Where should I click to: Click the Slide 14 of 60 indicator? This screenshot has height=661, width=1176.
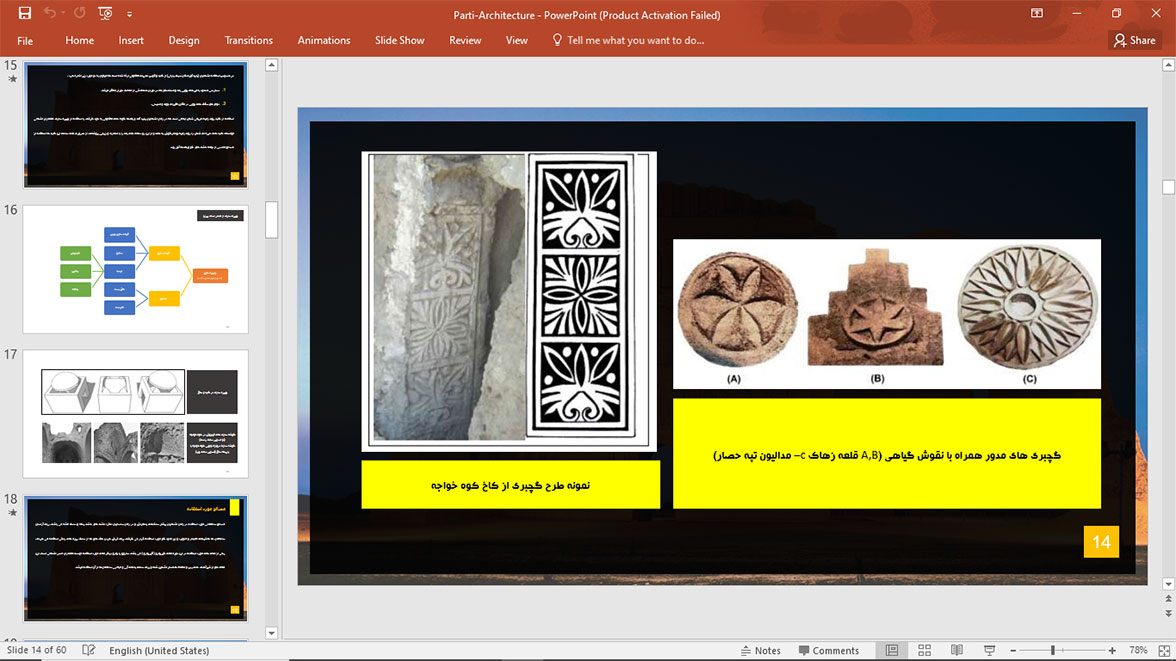(37, 650)
